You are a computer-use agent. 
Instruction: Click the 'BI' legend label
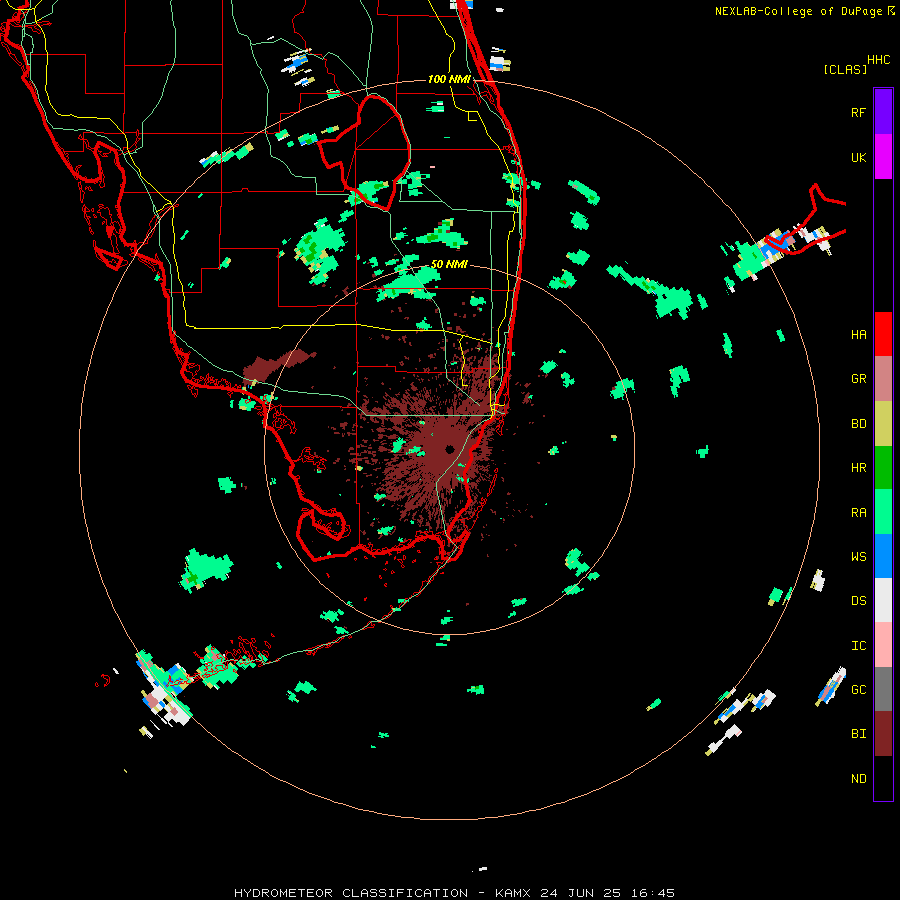tap(858, 734)
